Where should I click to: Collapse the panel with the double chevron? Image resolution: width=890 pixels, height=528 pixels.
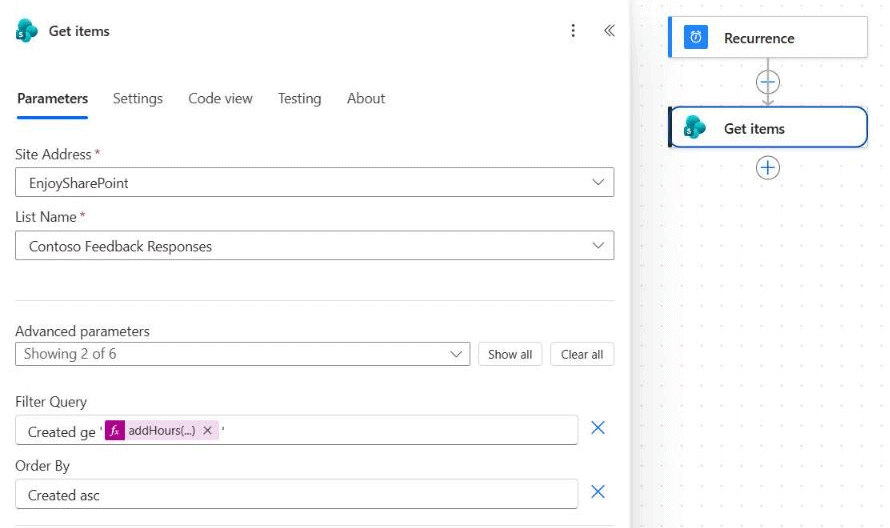609,31
